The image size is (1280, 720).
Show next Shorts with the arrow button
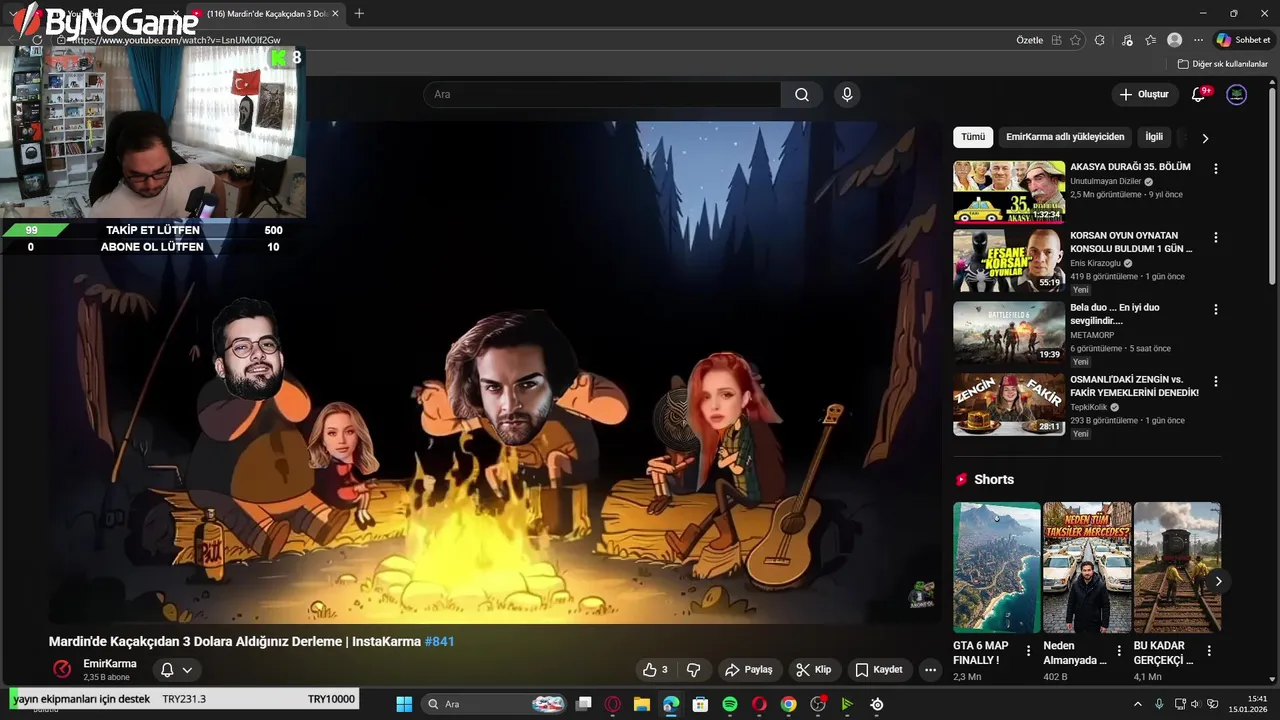point(1218,581)
